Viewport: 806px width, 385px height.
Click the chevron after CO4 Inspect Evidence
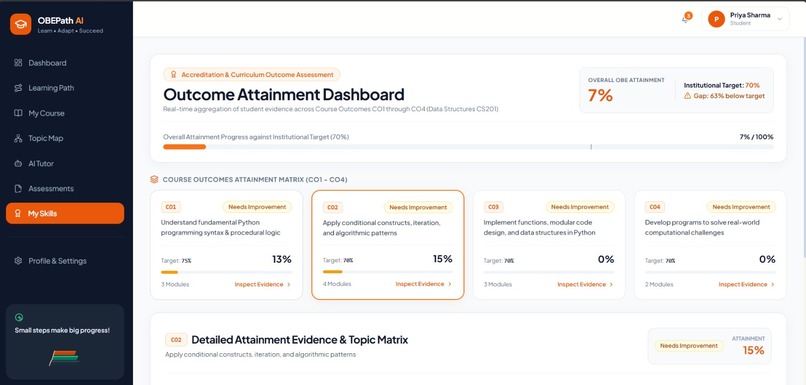click(773, 284)
